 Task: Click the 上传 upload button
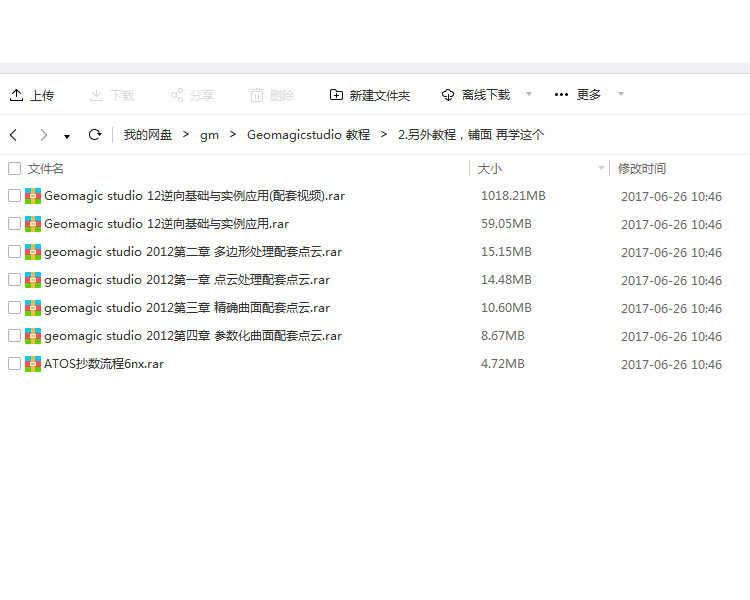click(x=32, y=95)
